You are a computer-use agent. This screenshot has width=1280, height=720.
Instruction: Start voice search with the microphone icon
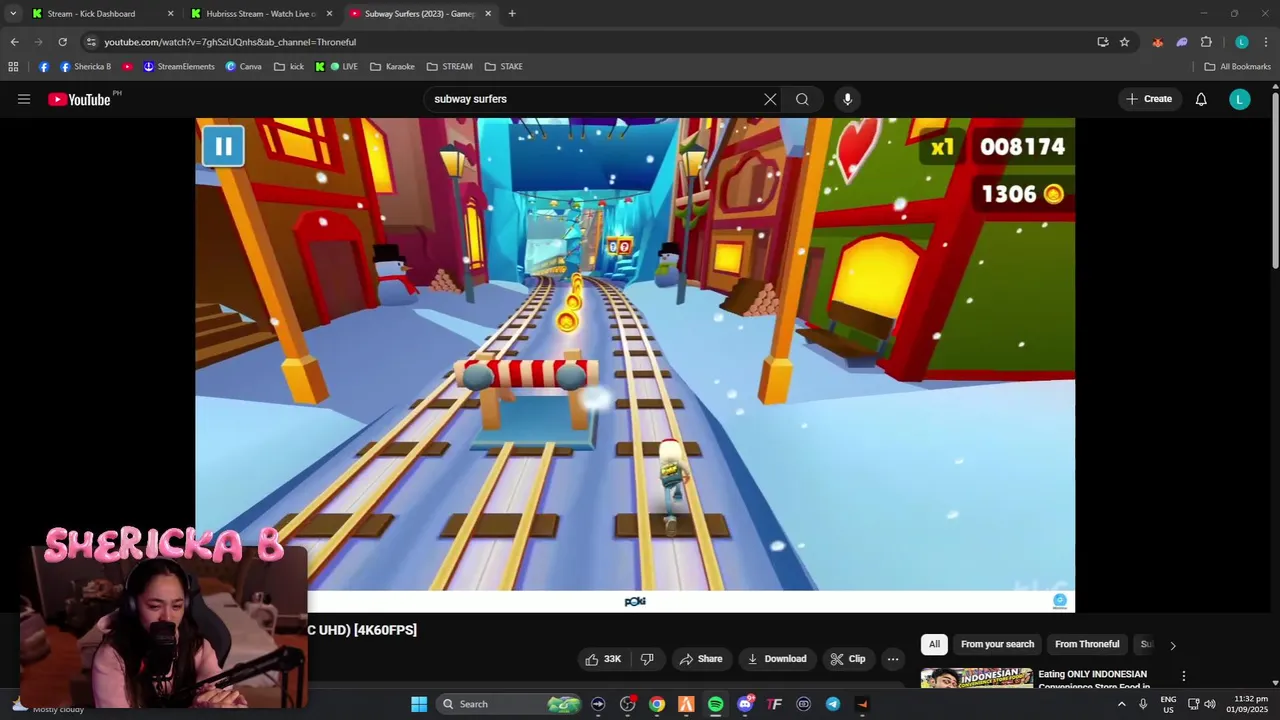pyautogui.click(x=847, y=99)
